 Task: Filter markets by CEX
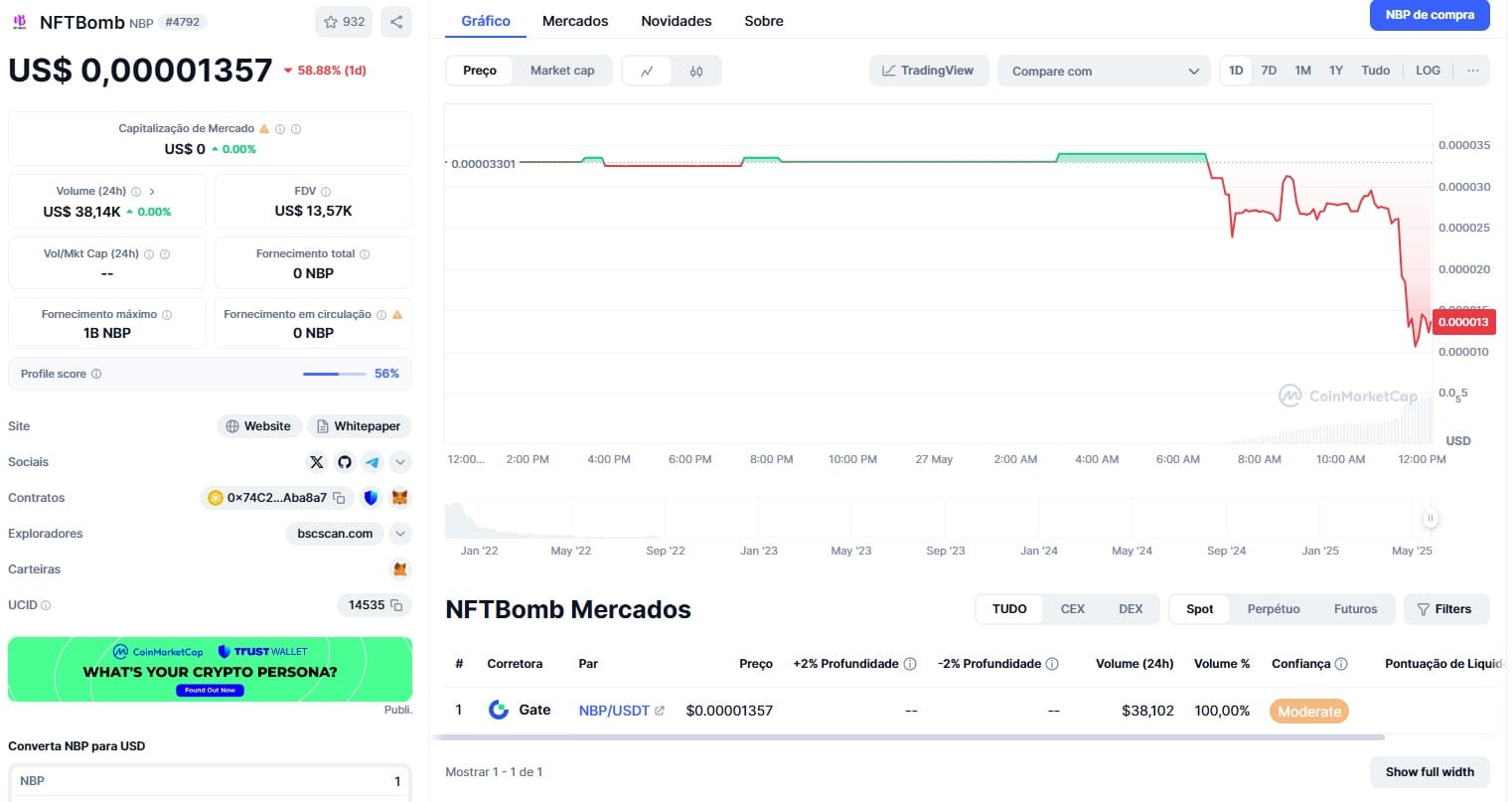[x=1073, y=609]
